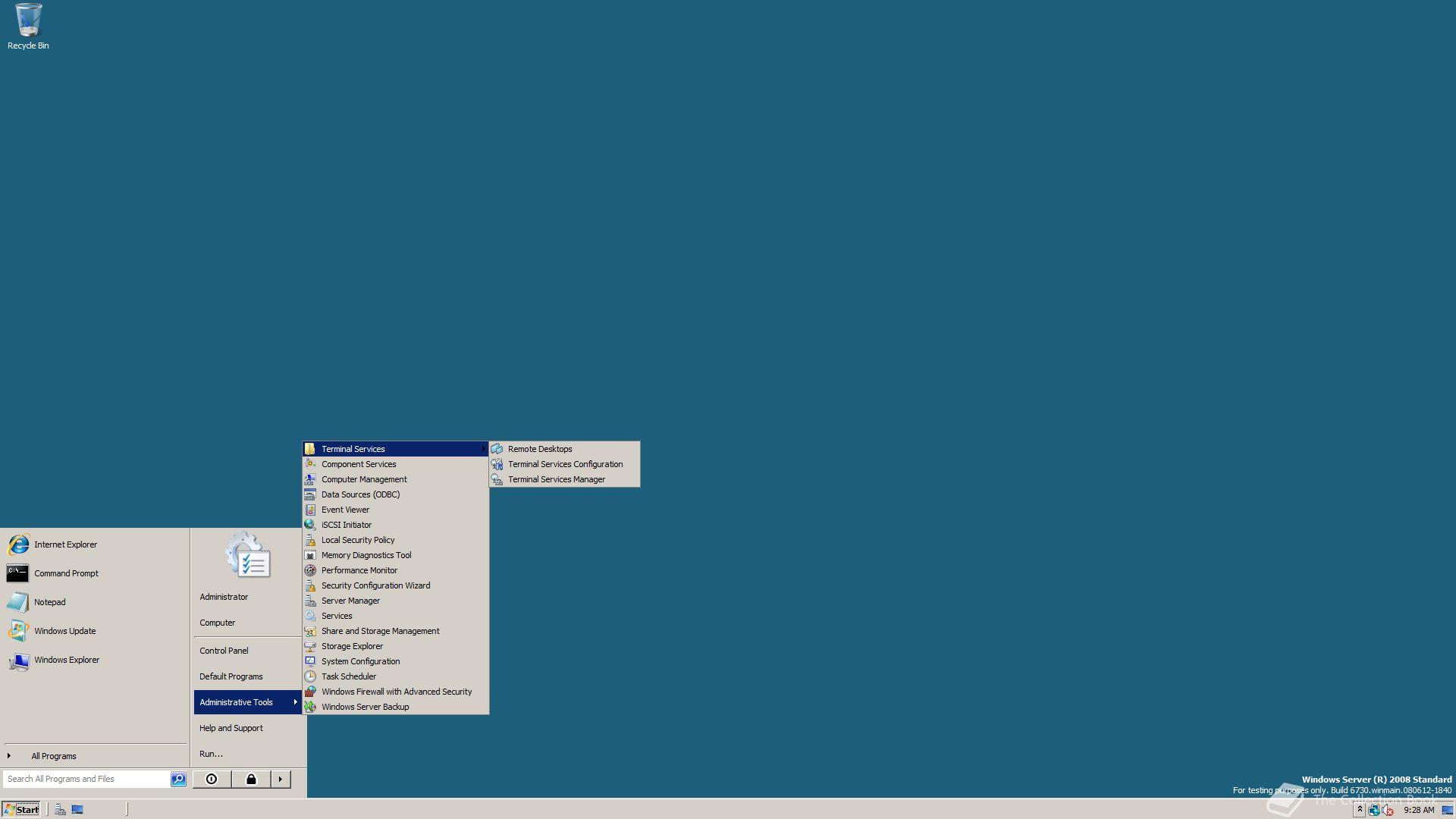This screenshot has height=819, width=1456.
Task: Click Server Manager quick launch icon on taskbar
Action: [60, 810]
